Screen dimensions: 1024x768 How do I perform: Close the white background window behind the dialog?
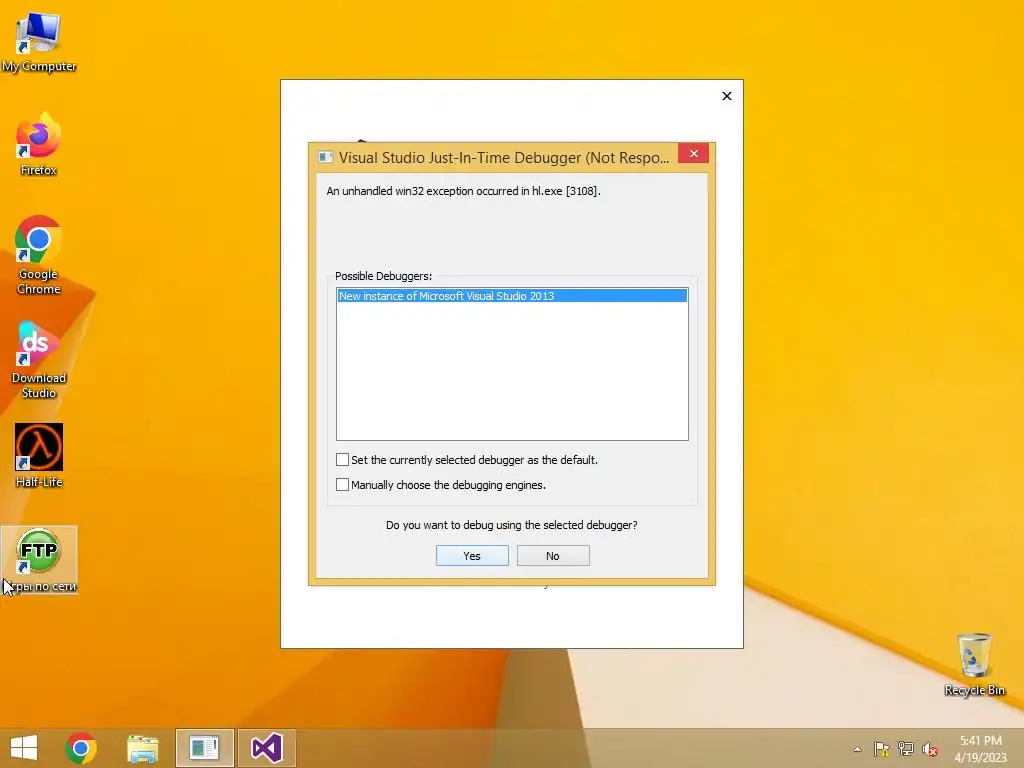727,96
